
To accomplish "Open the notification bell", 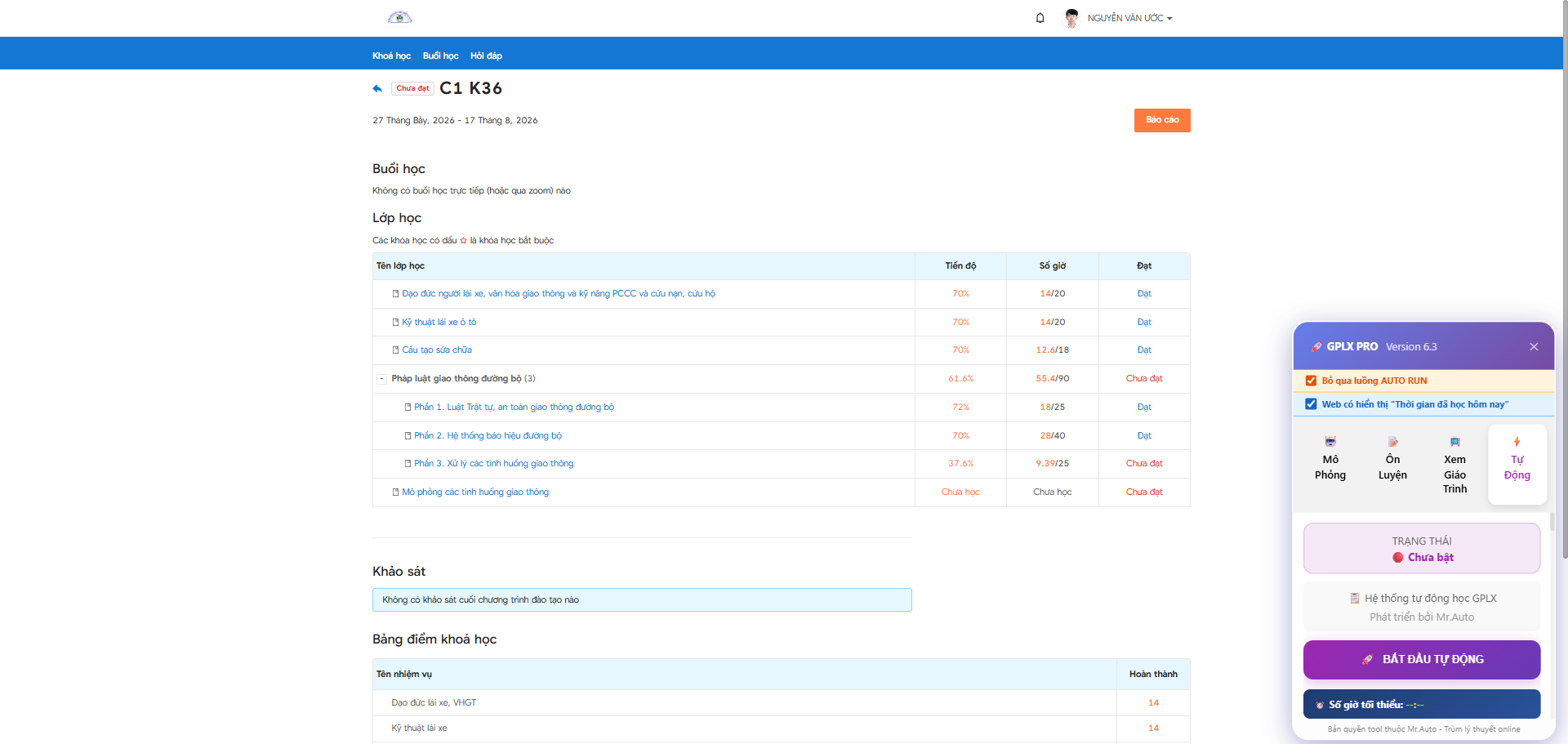I will tap(1040, 18).
